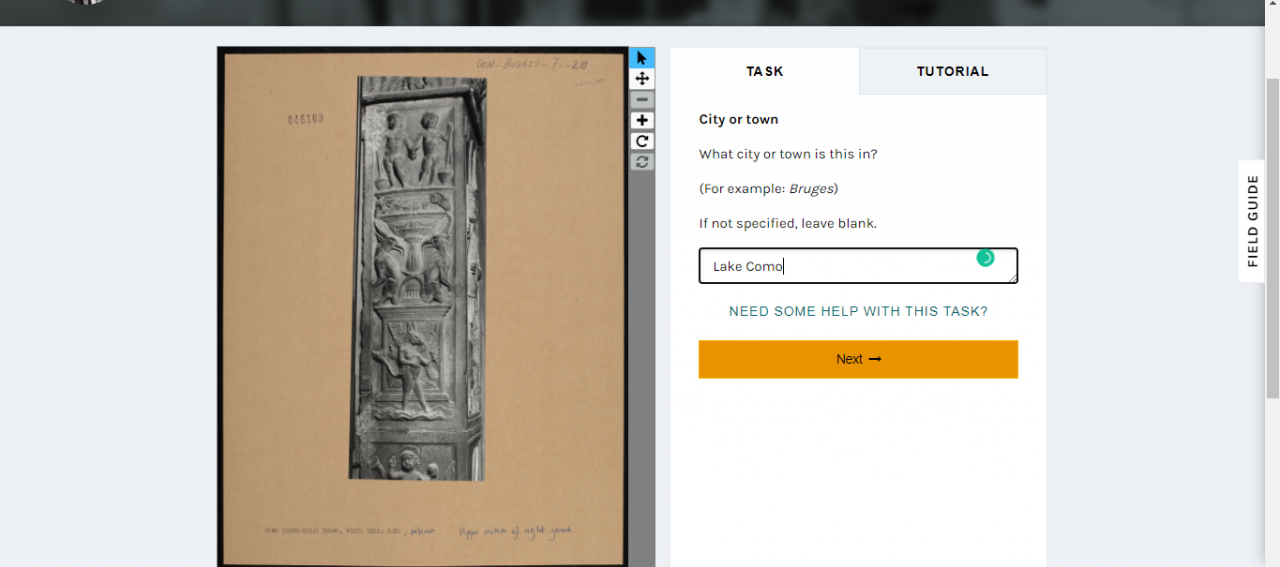Click the arrow on the Next button

(875, 359)
